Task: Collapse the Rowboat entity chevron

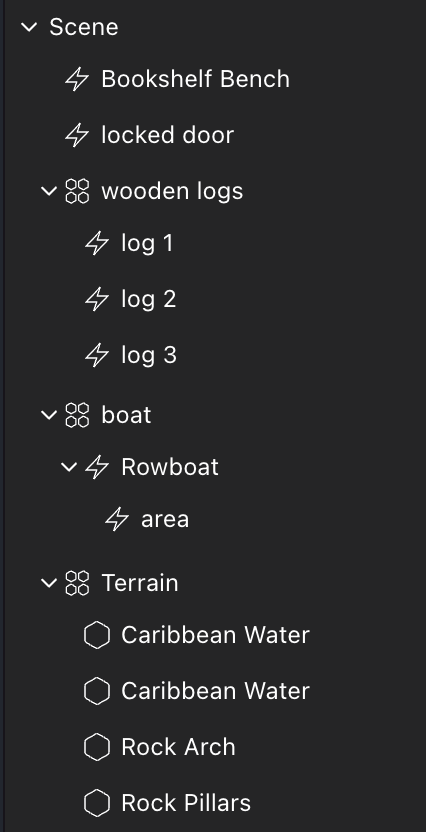Action: pos(69,467)
